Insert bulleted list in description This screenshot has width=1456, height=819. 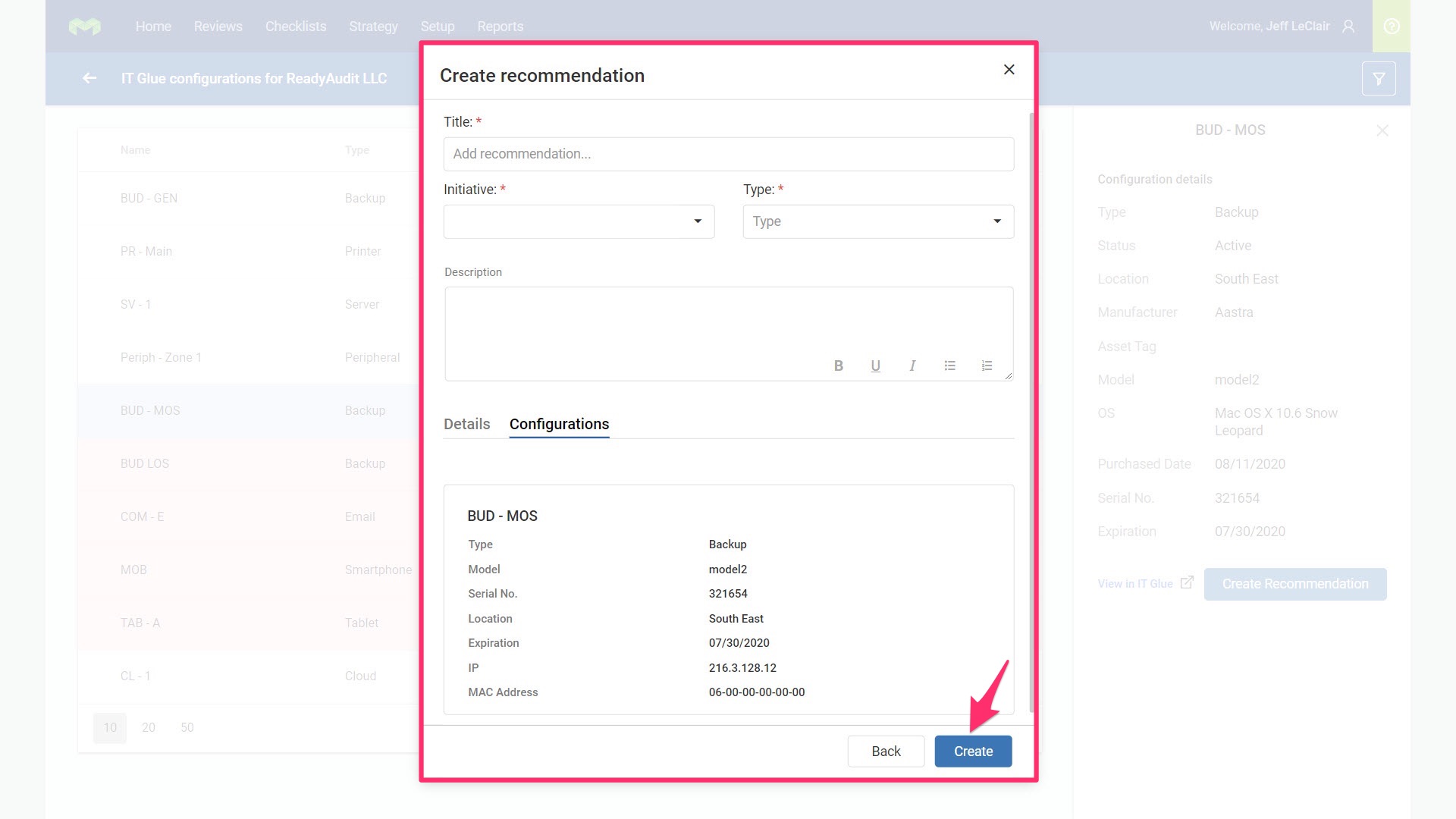949,366
